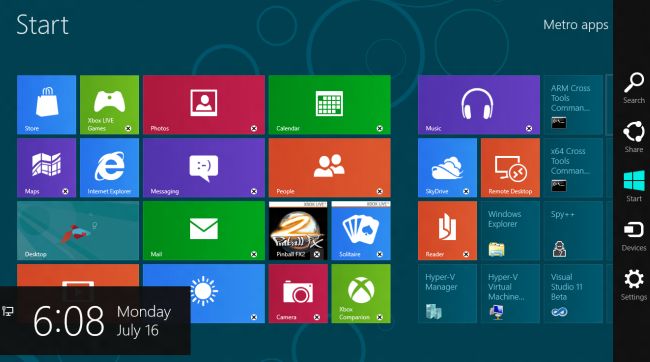Open the ARM Cross Tools Command tile
650x362 pixels.
[573, 104]
